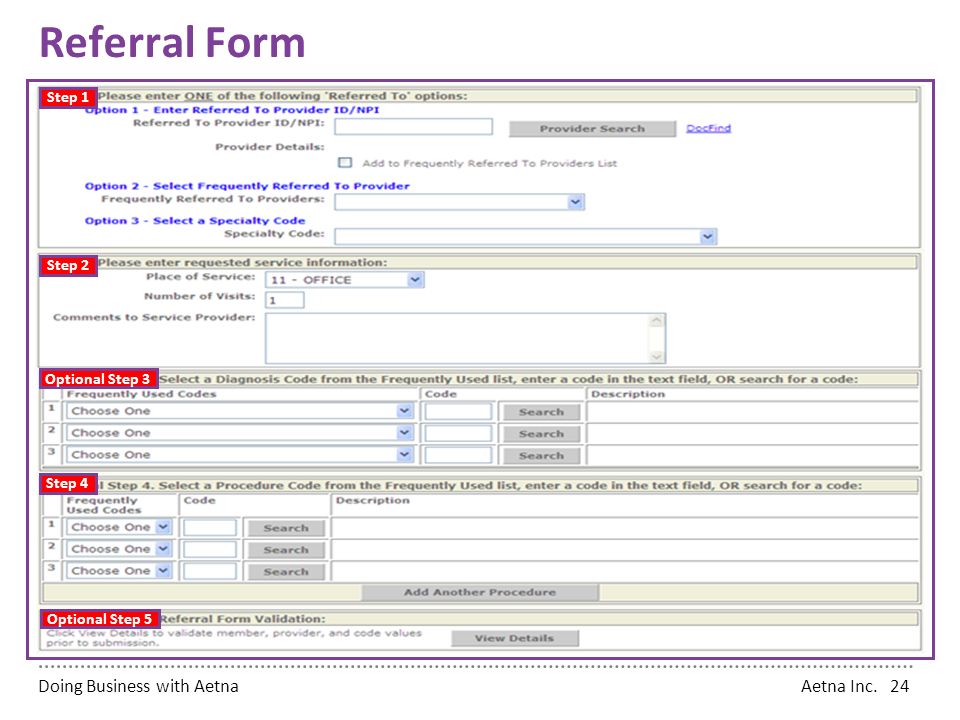Check Add to Frequently Referred To Providers List
Screen dimensions: 960x720
click(345, 162)
